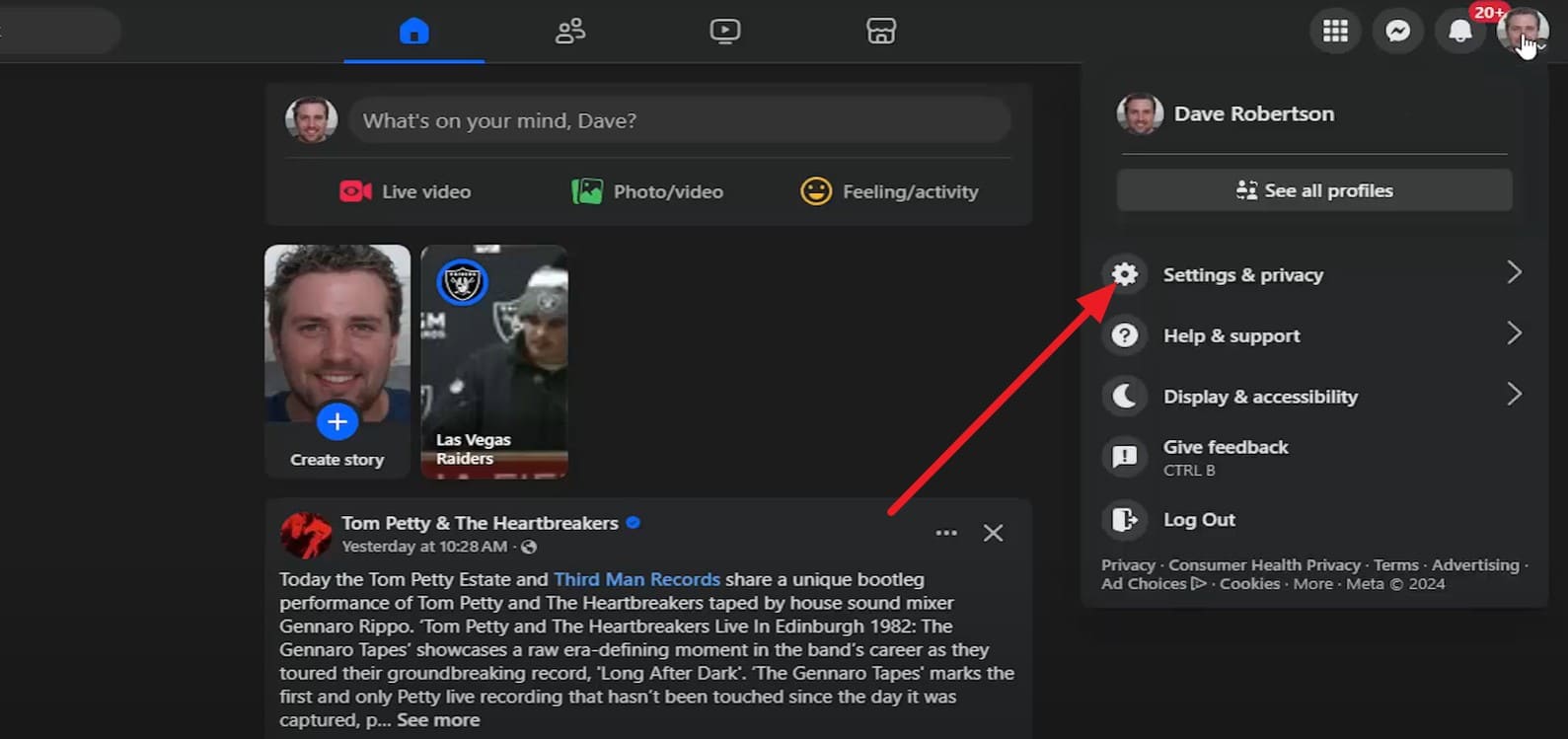Open the post options three-dot menu
Image resolution: width=1568 pixels, height=739 pixels.
click(x=946, y=533)
